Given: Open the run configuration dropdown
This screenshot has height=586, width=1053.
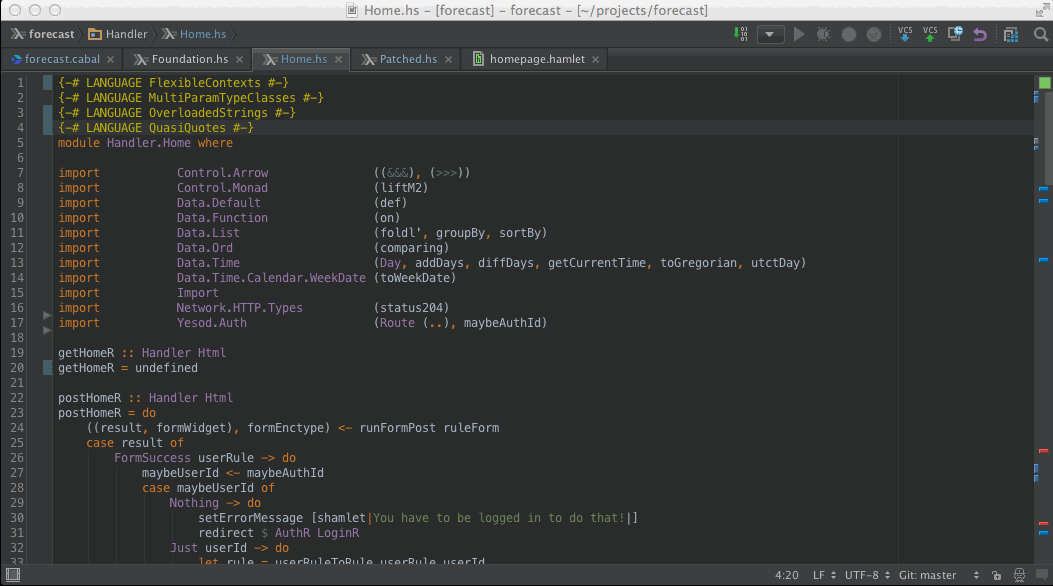Looking at the screenshot, I should coord(770,34).
